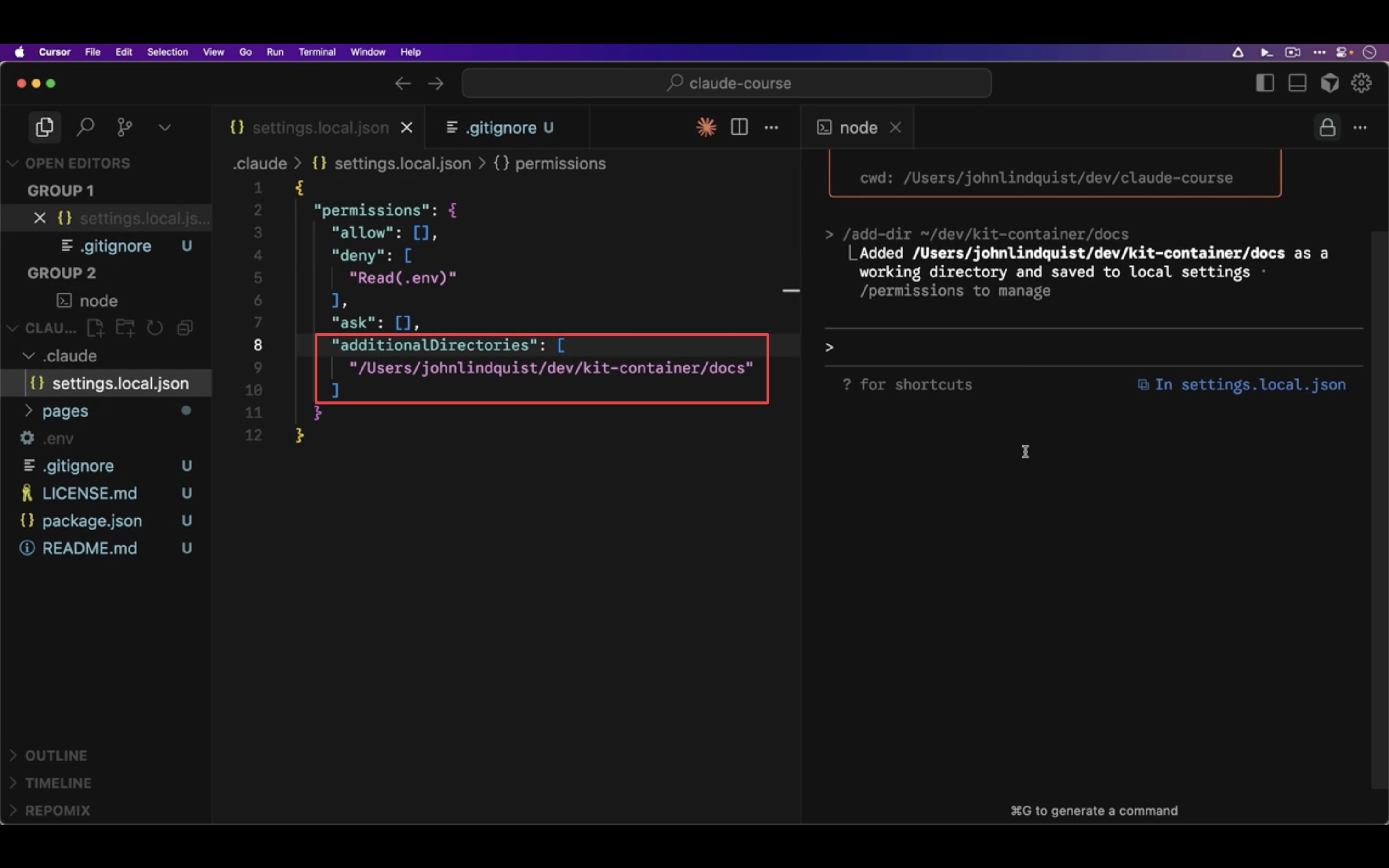The height and width of the screenshot is (868, 1389).
Task: Click line 9 kit-container/docs path string
Action: (x=551, y=368)
